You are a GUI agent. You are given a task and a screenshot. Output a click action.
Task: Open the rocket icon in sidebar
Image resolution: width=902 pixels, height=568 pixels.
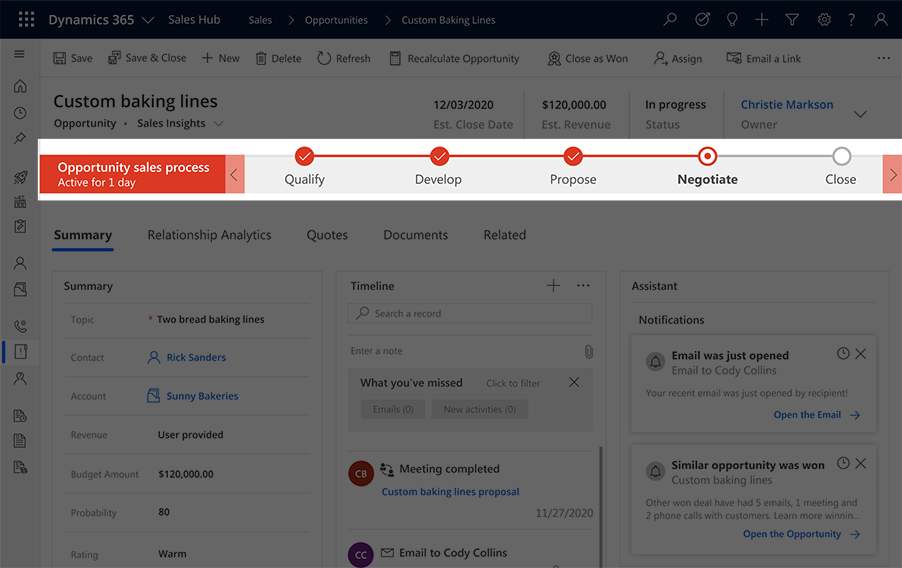pos(20,177)
